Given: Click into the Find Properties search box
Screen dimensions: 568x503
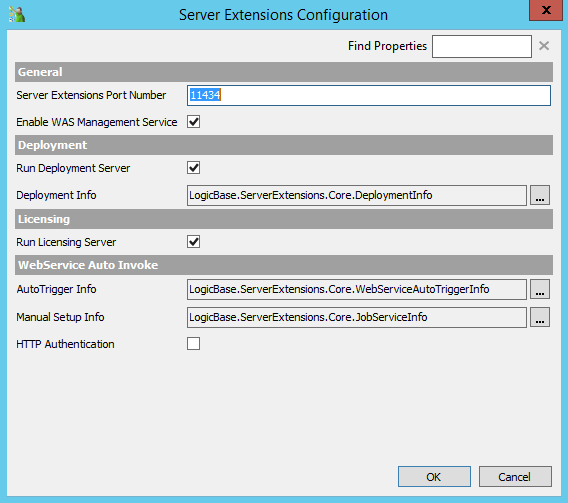Looking at the screenshot, I should tap(482, 46).
